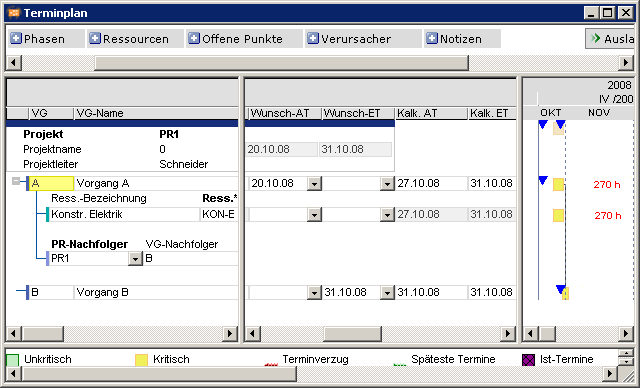Expand the Phasen section plus icon
Viewport: 640px width, 388px height.
[16, 39]
